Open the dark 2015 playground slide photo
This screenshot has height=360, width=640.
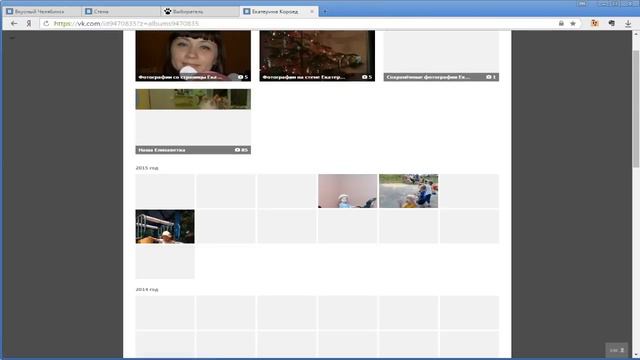[x=165, y=227]
